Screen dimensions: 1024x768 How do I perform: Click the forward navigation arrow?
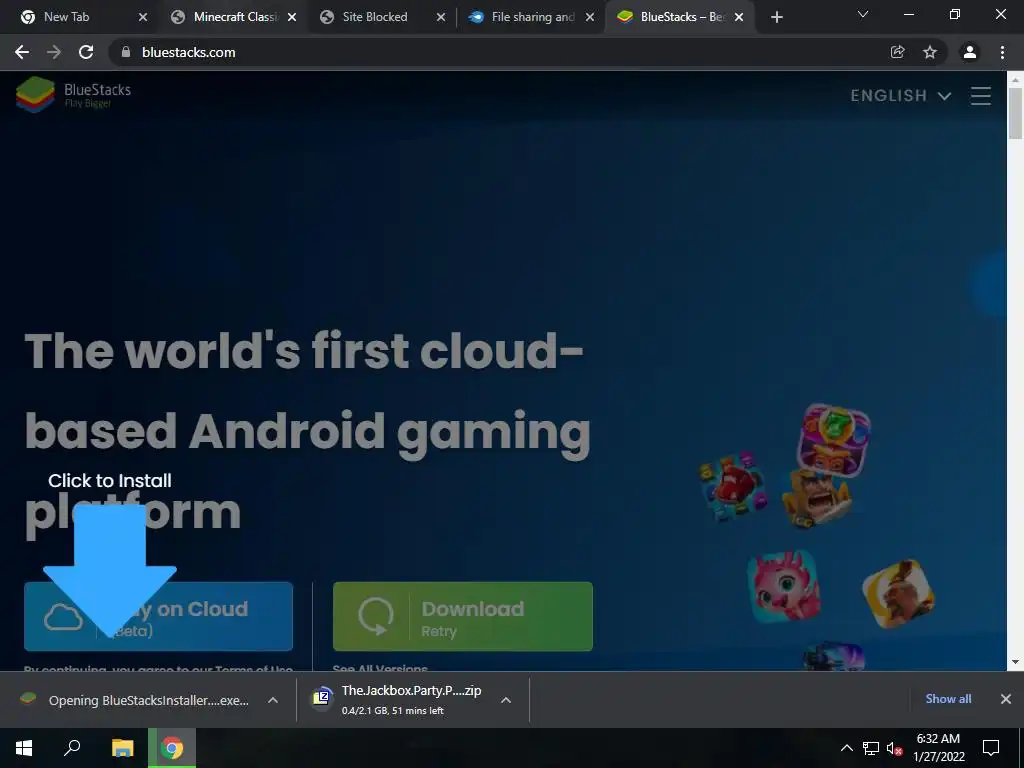[x=54, y=52]
